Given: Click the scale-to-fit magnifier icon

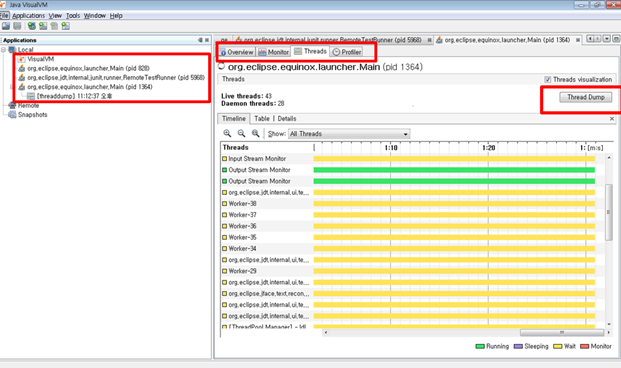Looking at the screenshot, I should [x=255, y=133].
